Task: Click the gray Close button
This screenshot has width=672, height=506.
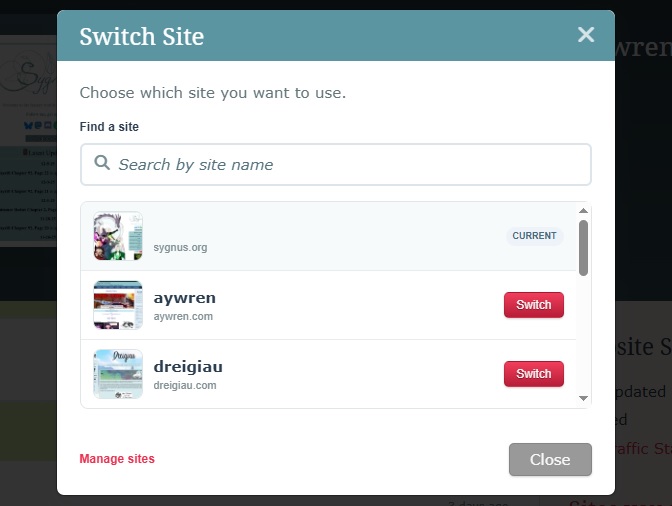Action: [550, 459]
